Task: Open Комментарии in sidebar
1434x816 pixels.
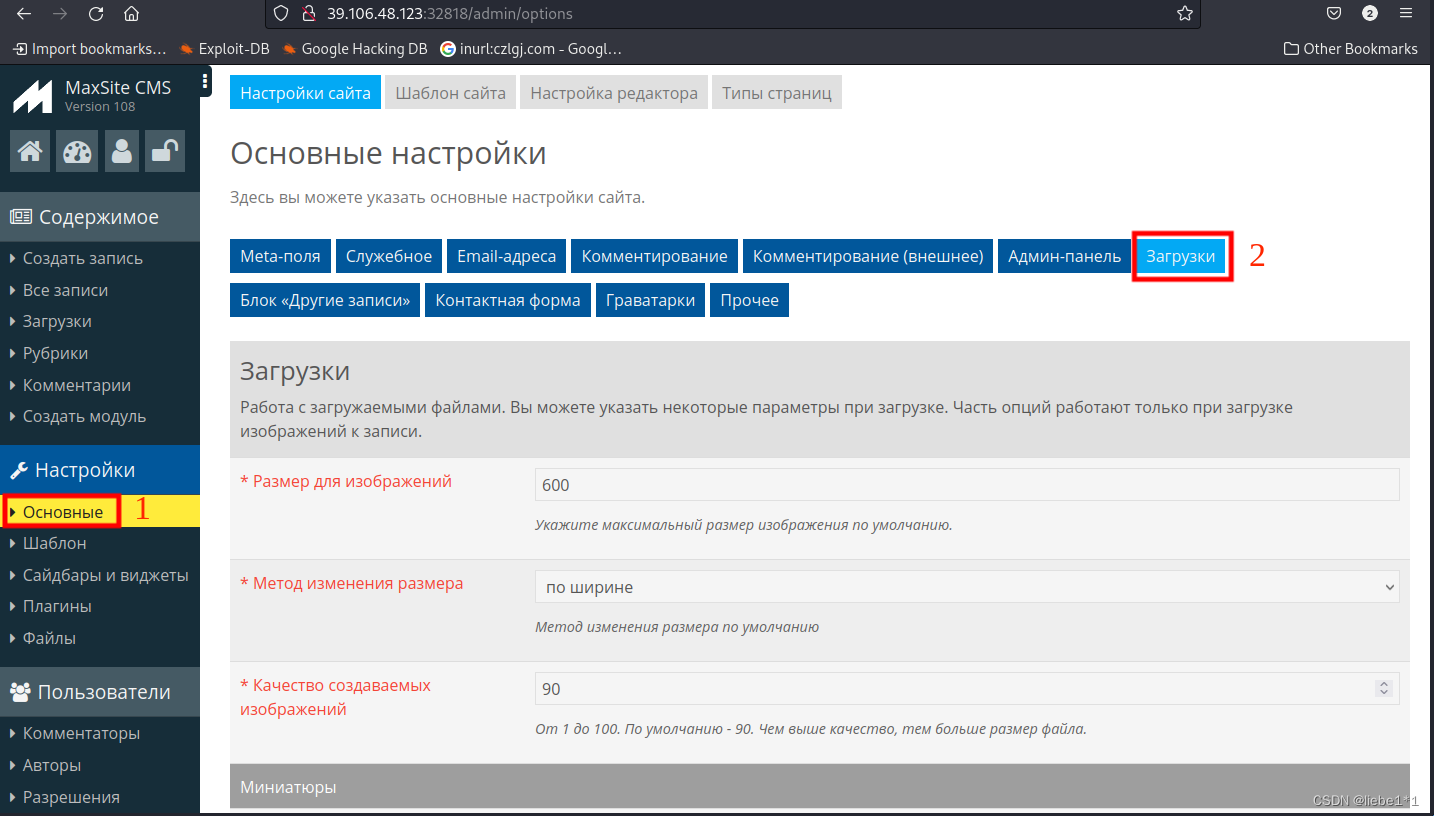Action: [x=77, y=385]
